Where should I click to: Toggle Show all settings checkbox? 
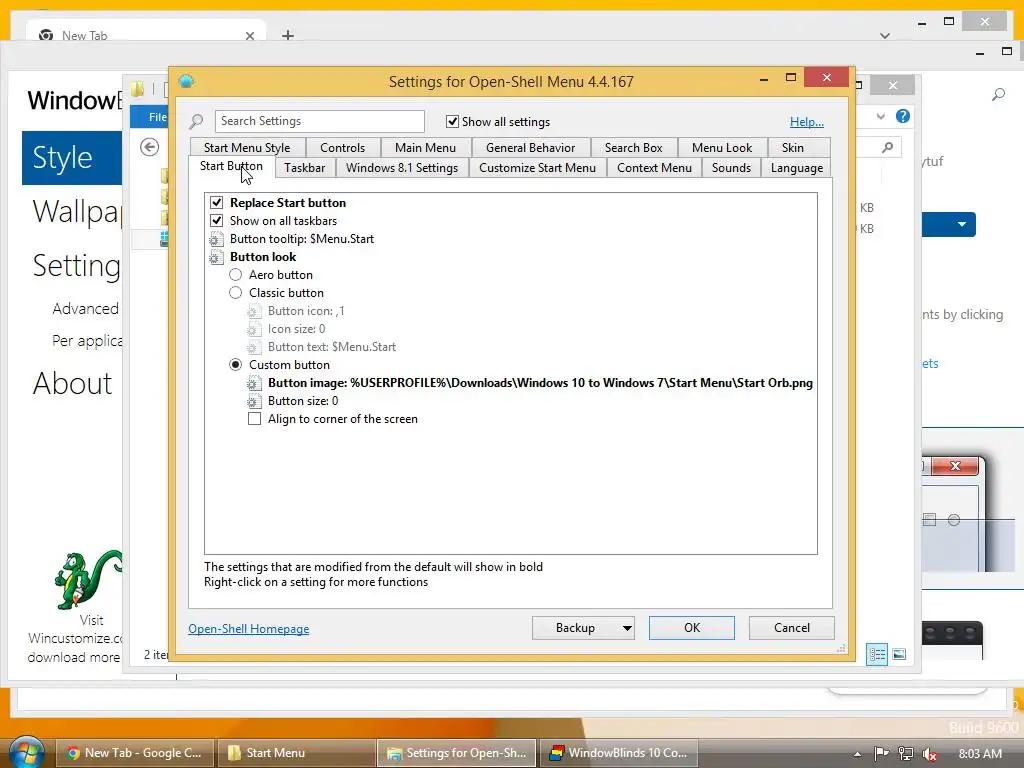[x=452, y=121]
